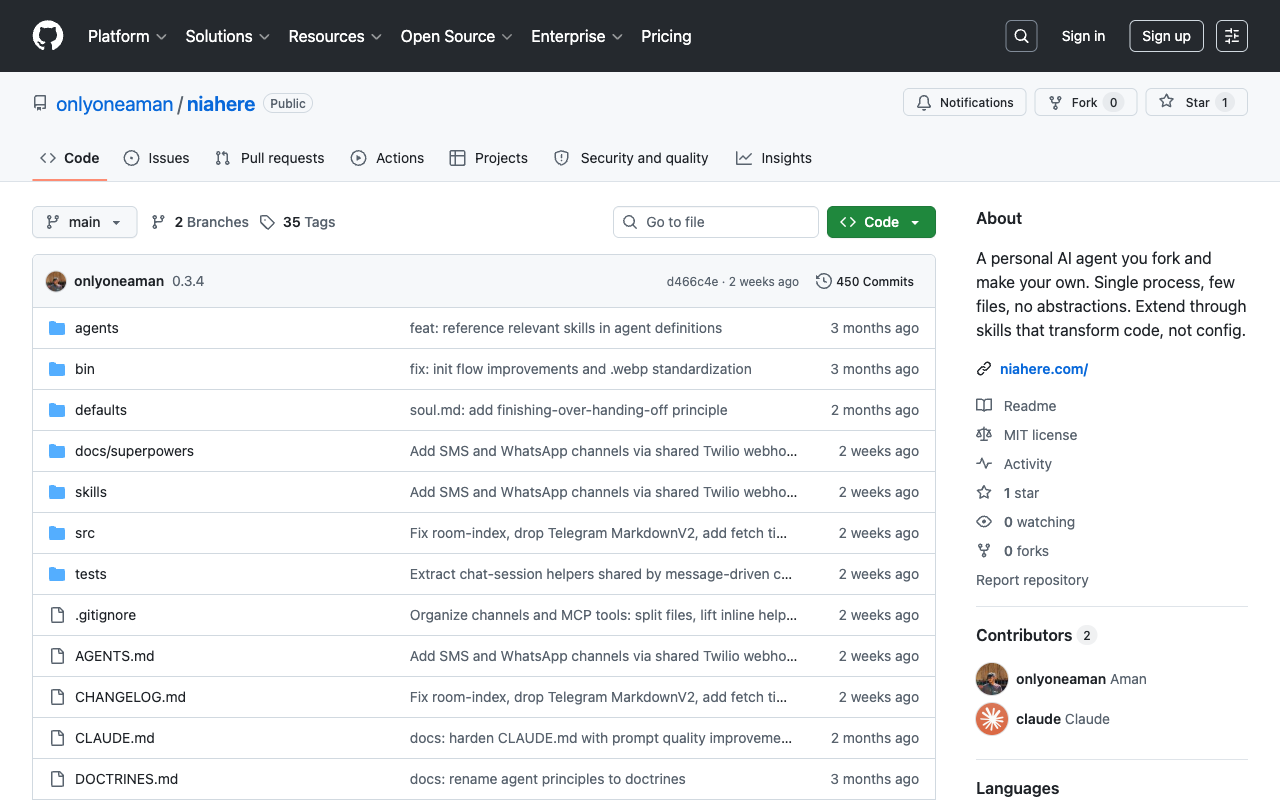The width and height of the screenshot is (1280, 800).
Task: Open commit 'soul.md: add finishing-over-handing-off principle'
Action: click(569, 410)
